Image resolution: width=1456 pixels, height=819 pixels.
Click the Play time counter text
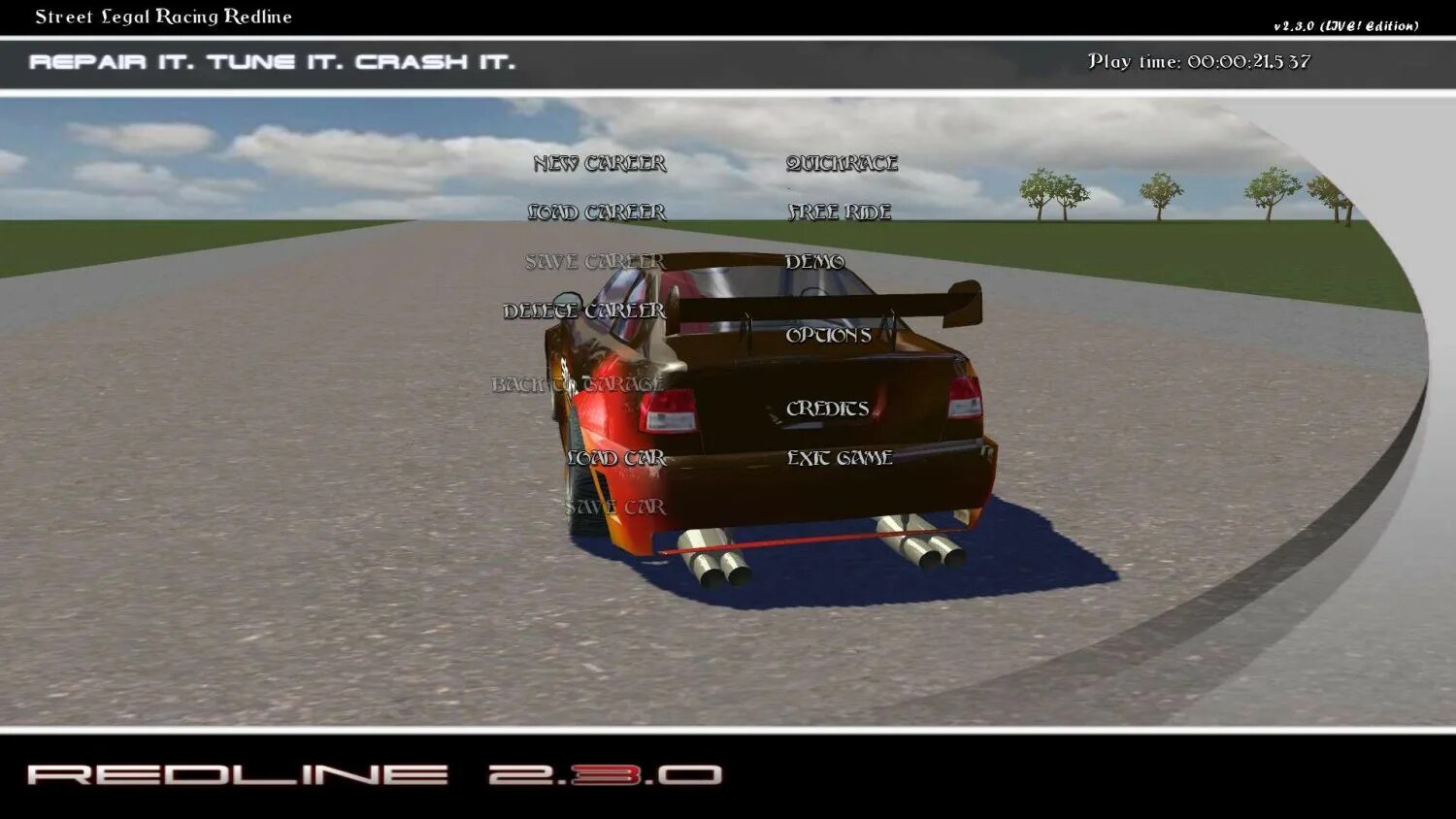1199,61
